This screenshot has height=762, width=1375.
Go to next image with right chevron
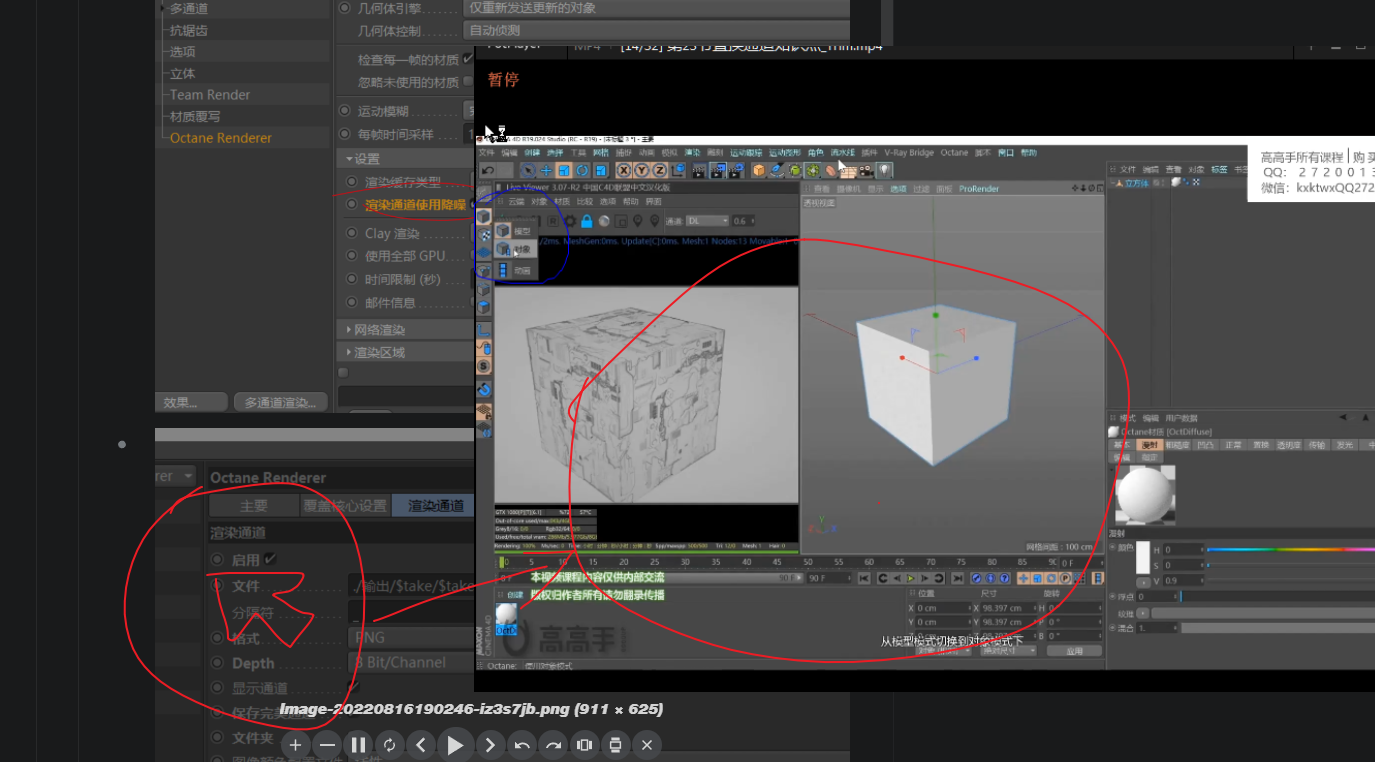point(489,745)
